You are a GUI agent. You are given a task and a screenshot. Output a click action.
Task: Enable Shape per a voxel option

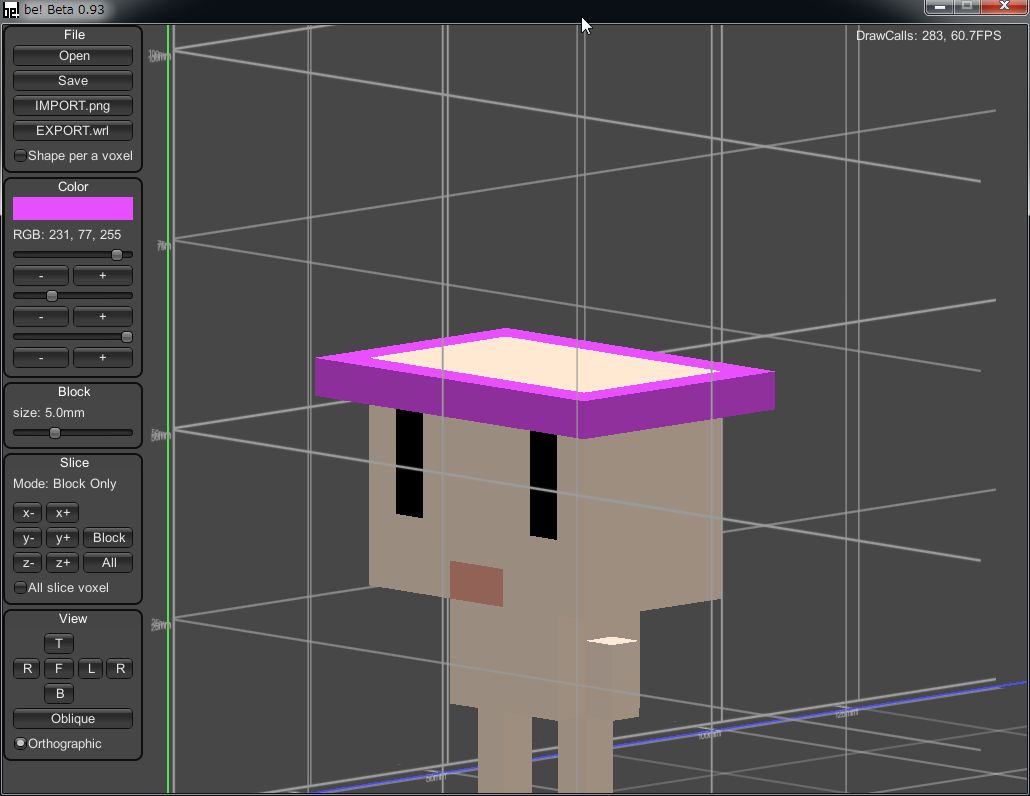[21, 156]
